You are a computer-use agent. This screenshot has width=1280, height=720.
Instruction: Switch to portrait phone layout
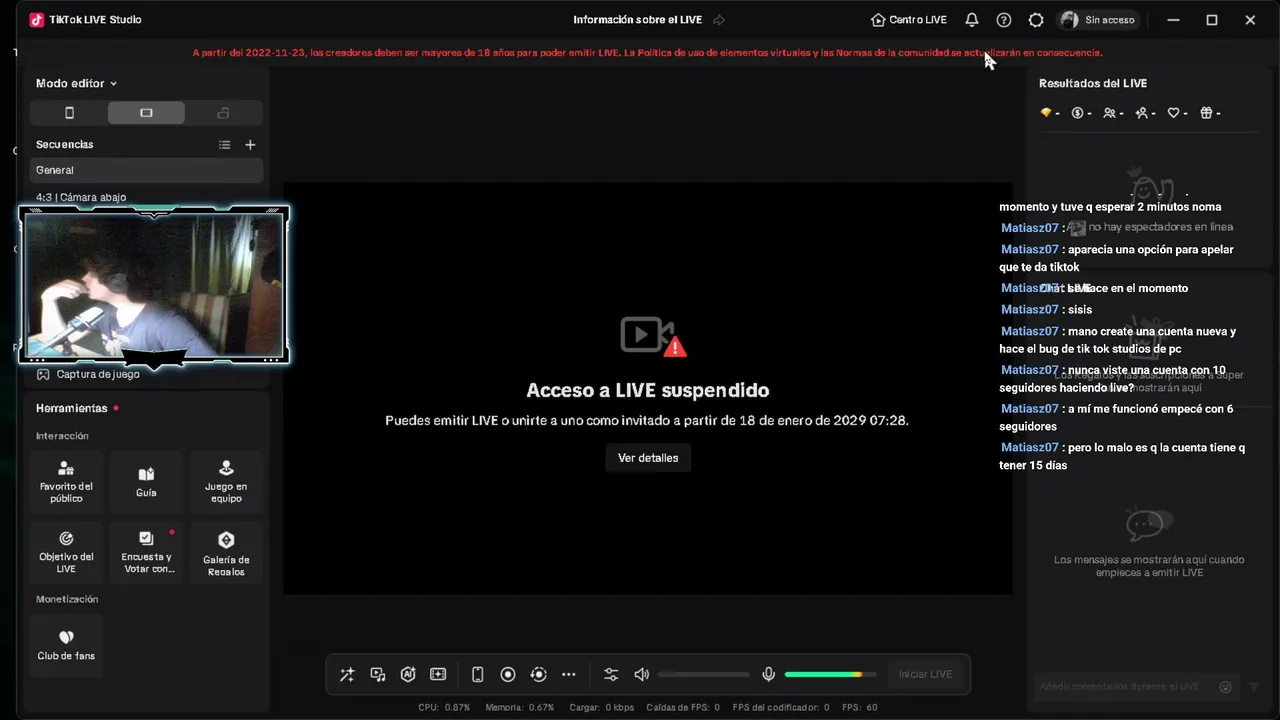(x=69, y=113)
